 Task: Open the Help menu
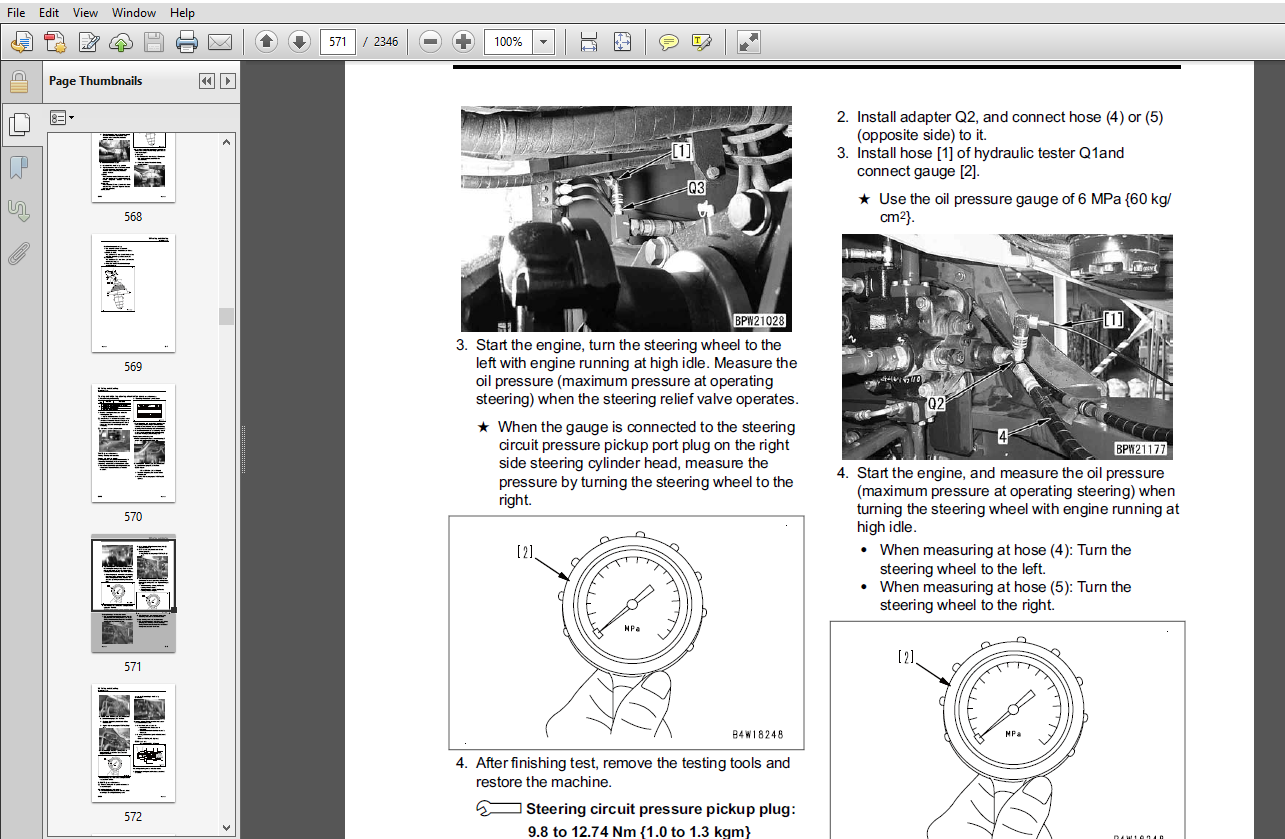(x=182, y=13)
